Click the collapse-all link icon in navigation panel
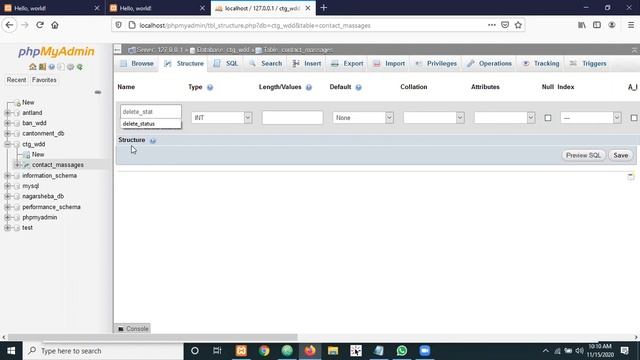Screen dimensions: 640x360 [98, 92]
